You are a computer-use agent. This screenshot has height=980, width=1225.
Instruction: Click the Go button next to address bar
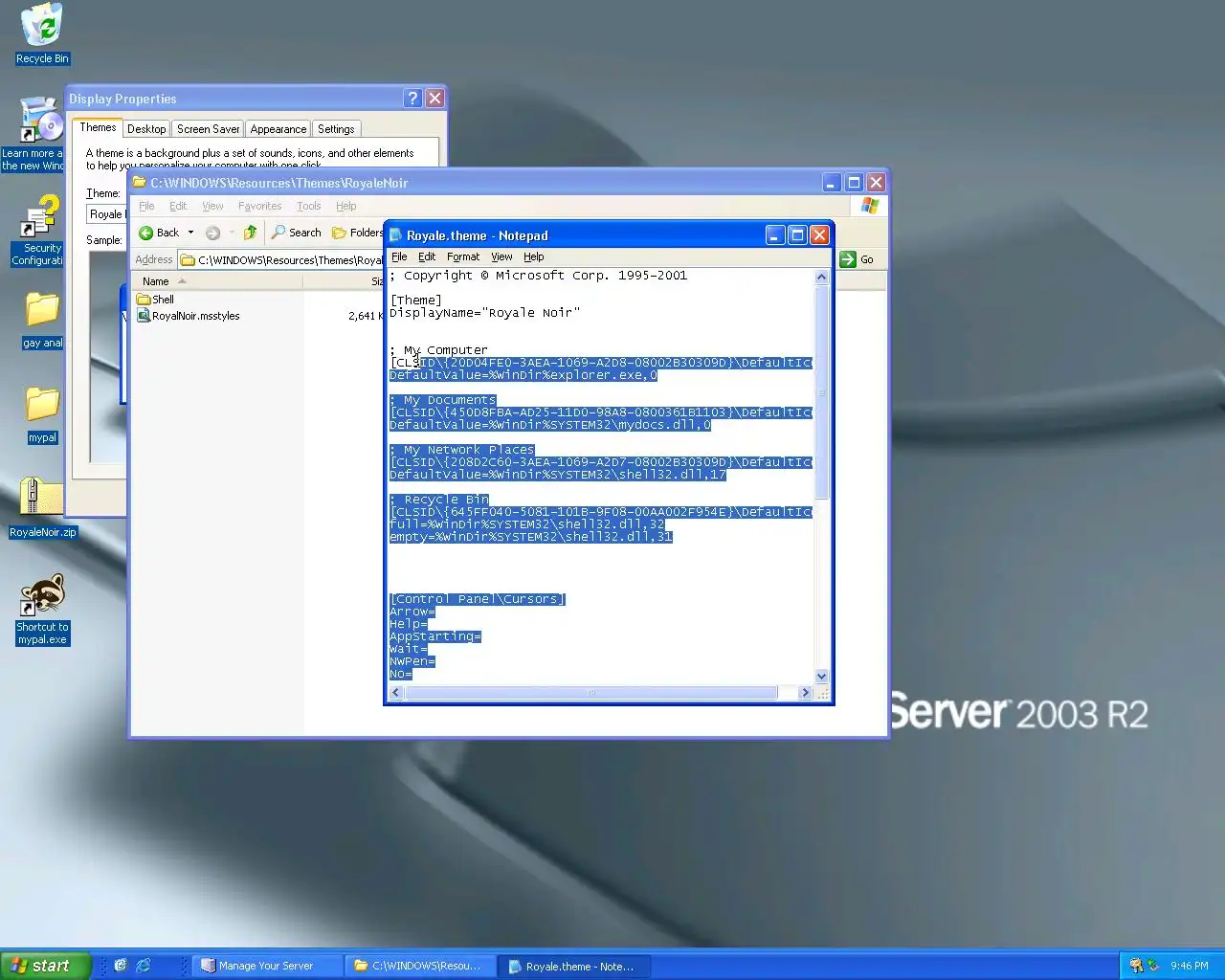point(857,259)
